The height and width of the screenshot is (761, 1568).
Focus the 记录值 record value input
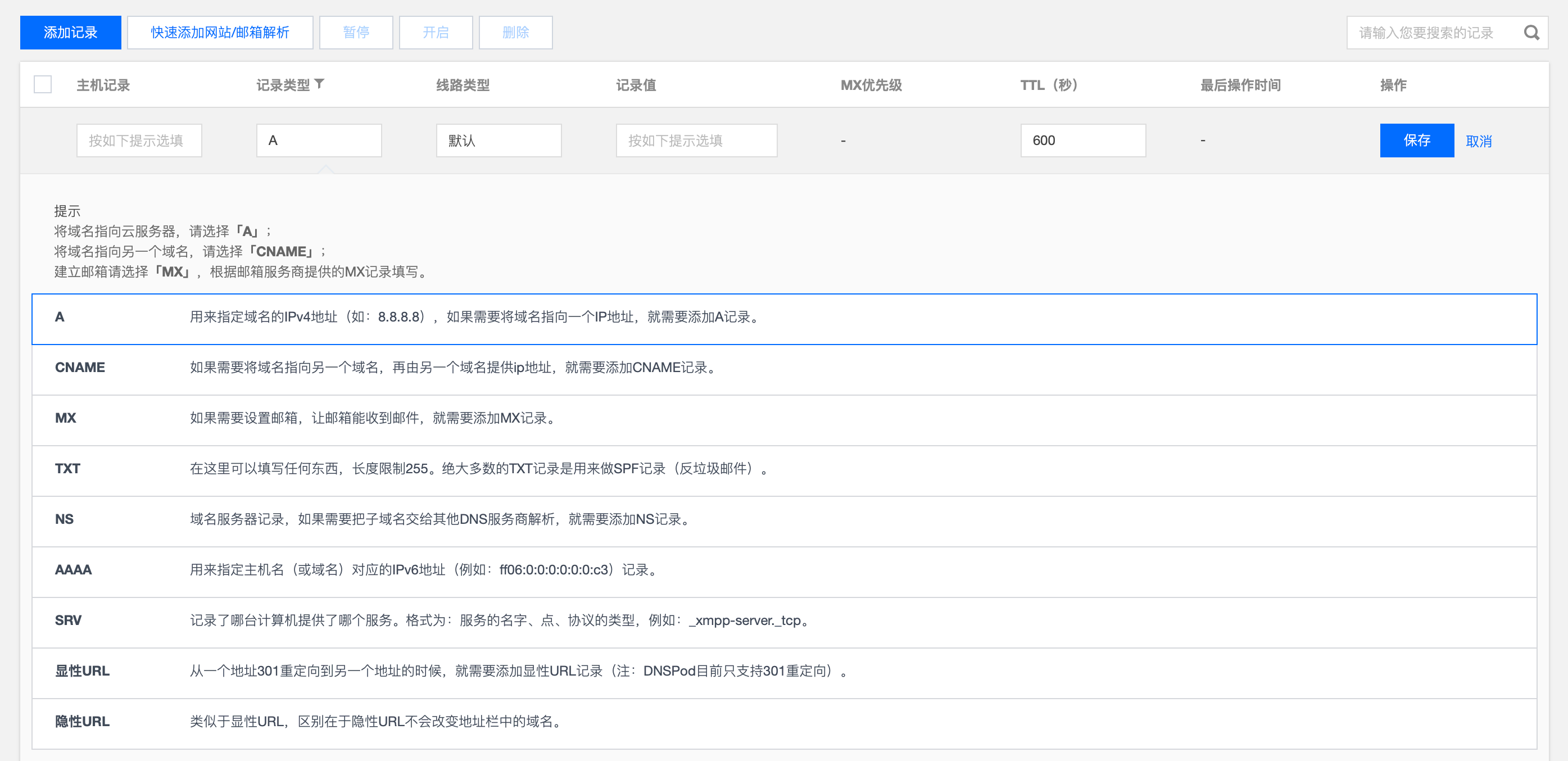pos(696,141)
